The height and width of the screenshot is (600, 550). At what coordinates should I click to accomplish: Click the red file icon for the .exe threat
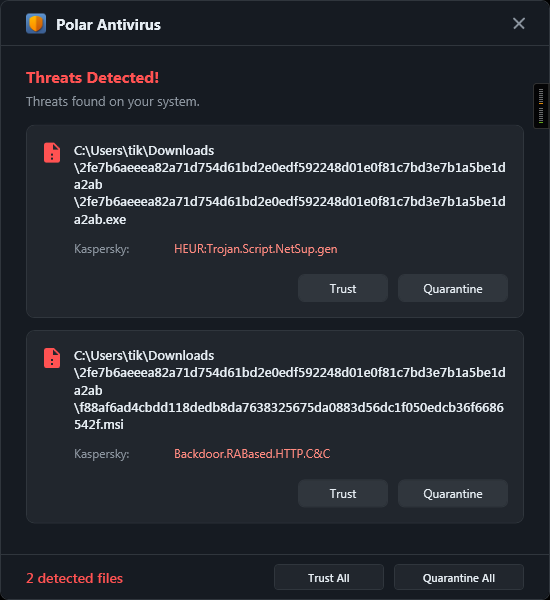(x=52, y=153)
